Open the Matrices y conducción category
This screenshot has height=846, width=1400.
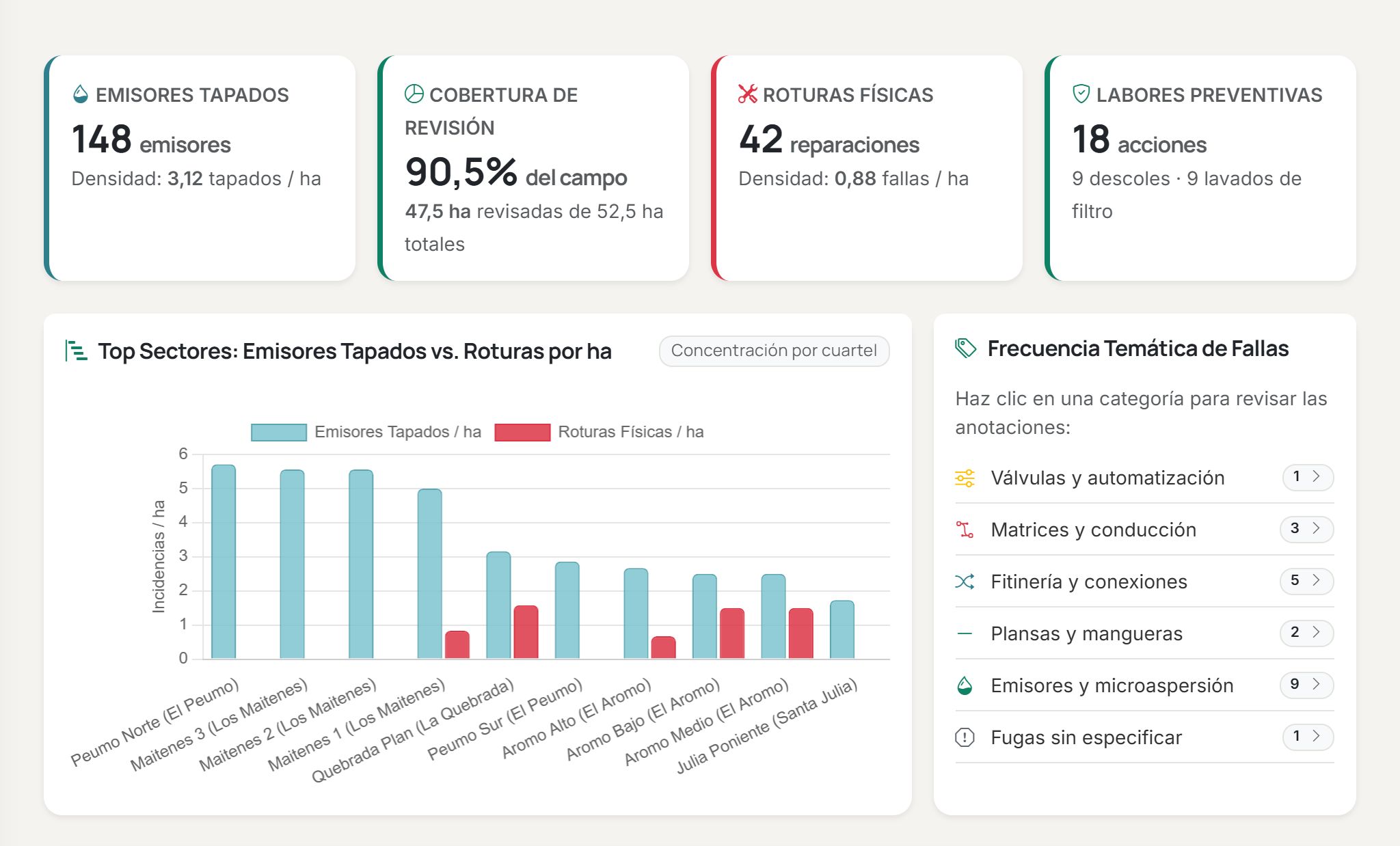[1144, 530]
